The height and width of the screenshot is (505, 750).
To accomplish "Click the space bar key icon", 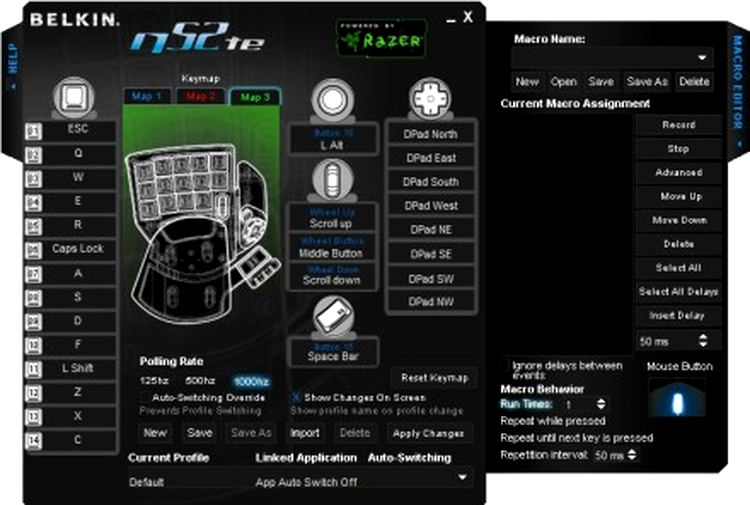I will pos(333,316).
